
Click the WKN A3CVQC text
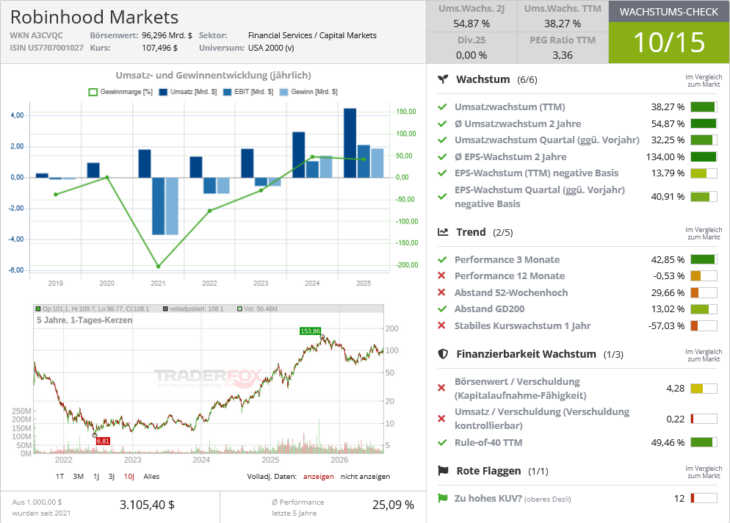tap(36, 35)
